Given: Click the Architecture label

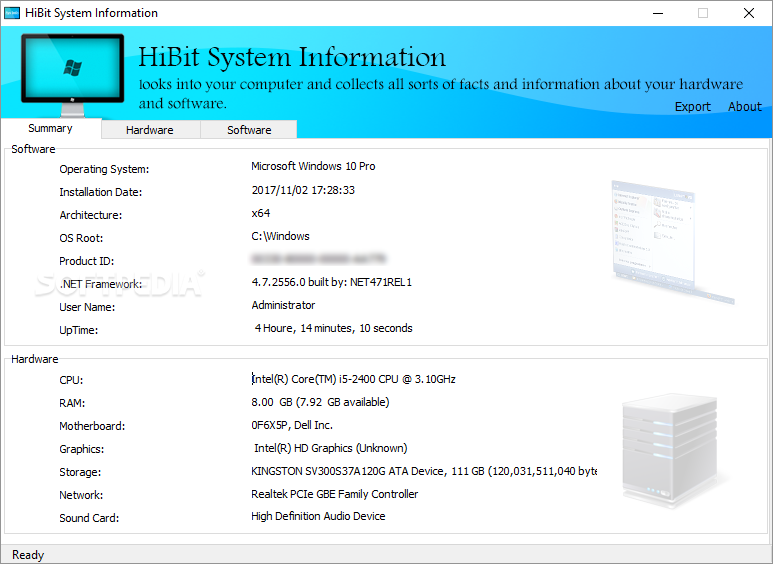Looking at the screenshot, I should click(x=91, y=215).
